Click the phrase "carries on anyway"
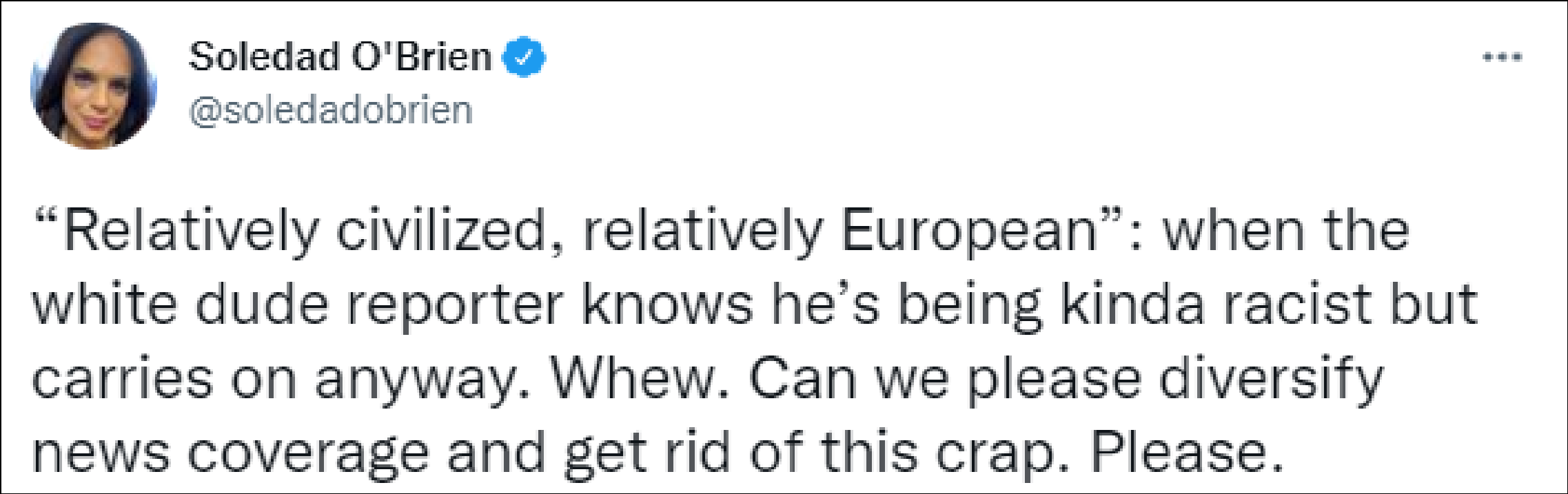The width and height of the screenshot is (1568, 494). pos(274,379)
